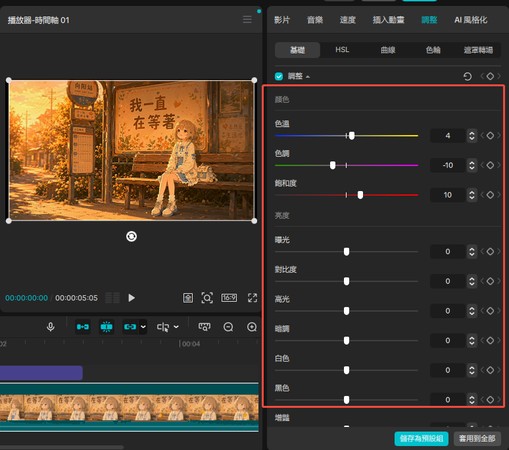Start voiceover recording with microphone icon
509x450 pixels.
coord(50,327)
